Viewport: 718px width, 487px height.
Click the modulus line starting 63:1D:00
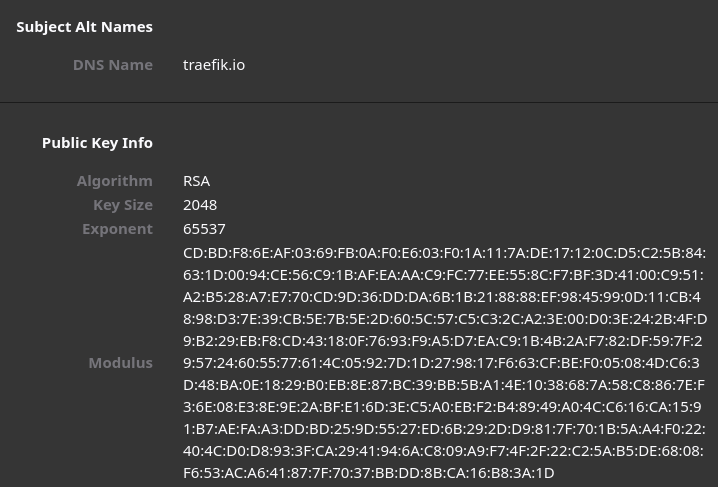click(443, 275)
